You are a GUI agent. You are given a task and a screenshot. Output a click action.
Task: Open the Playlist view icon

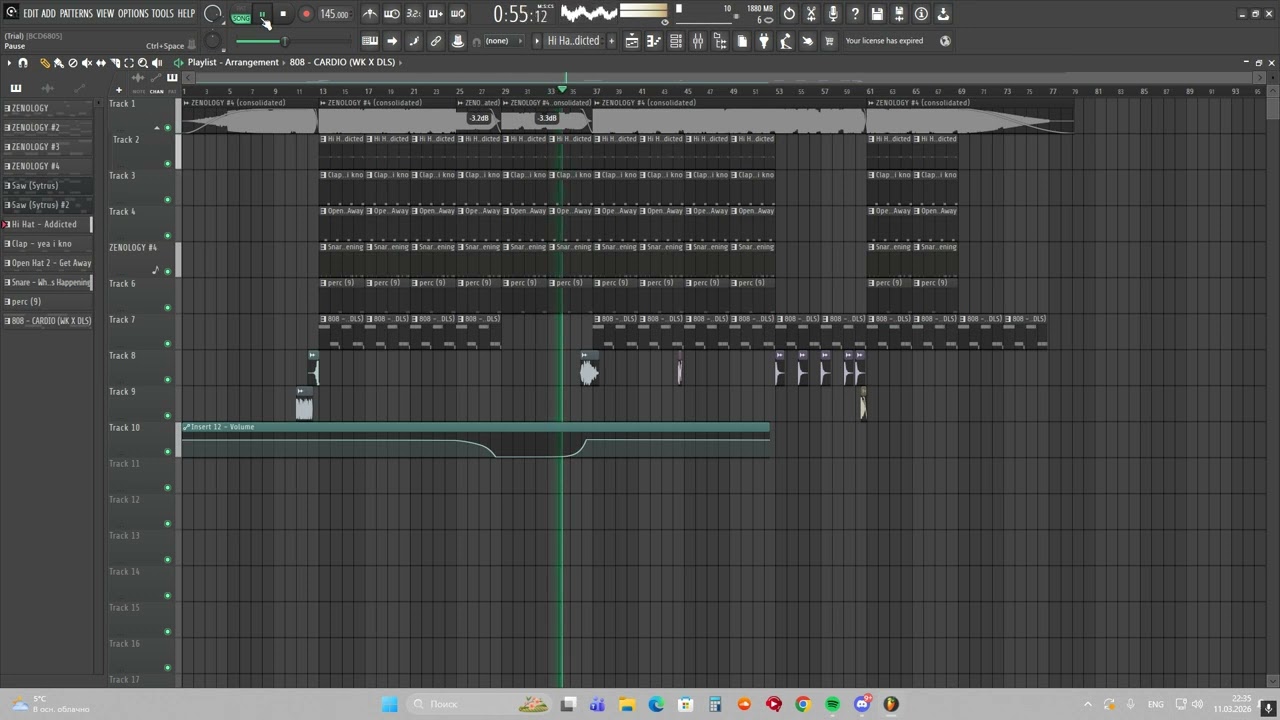coord(632,41)
